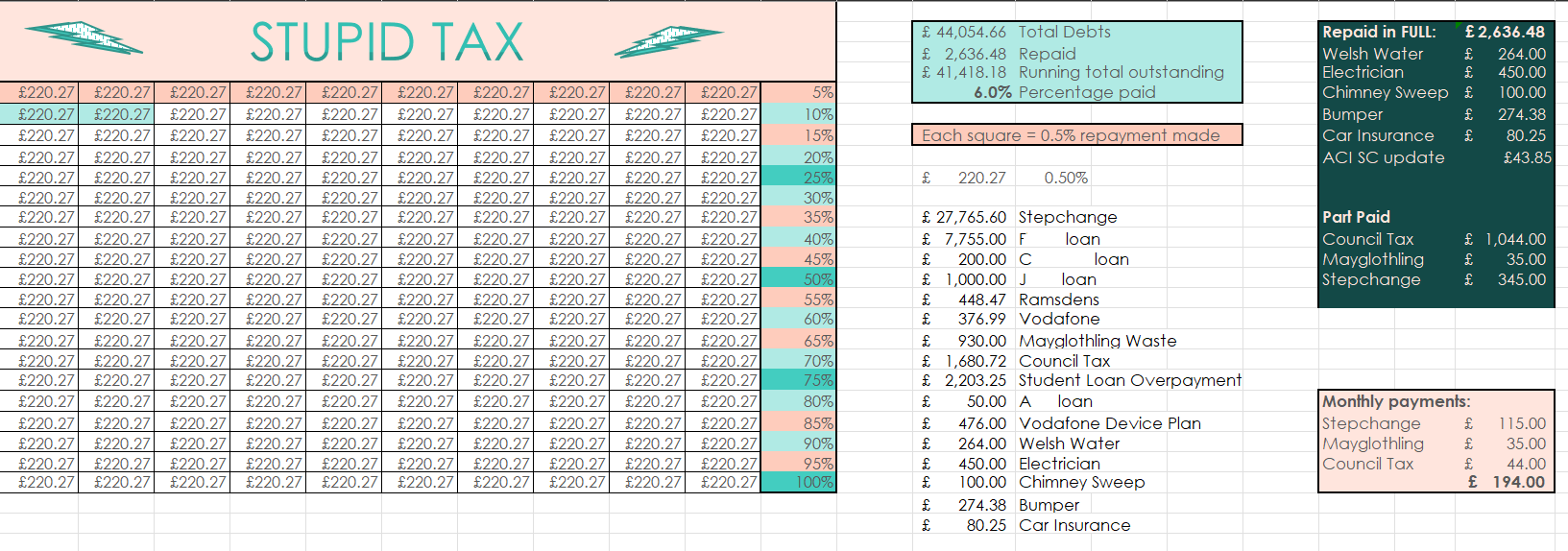Viewport: 1568px width, 551px height.
Task: Select the Total Debts label
Action: pyautogui.click(x=1064, y=33)
